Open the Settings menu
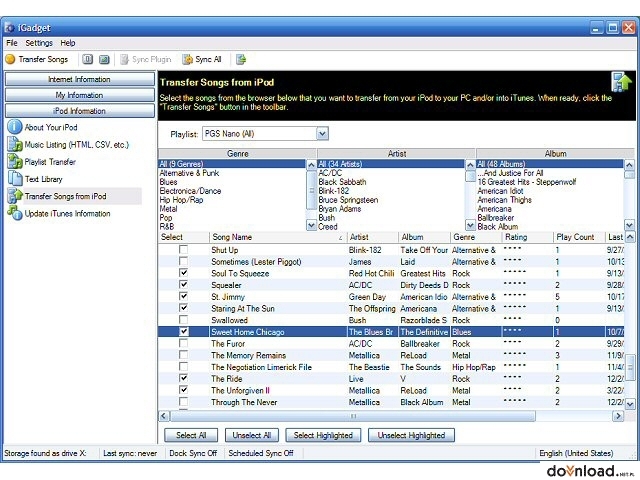The height and width of the screenshot is (480, 640). coord(39,43)
